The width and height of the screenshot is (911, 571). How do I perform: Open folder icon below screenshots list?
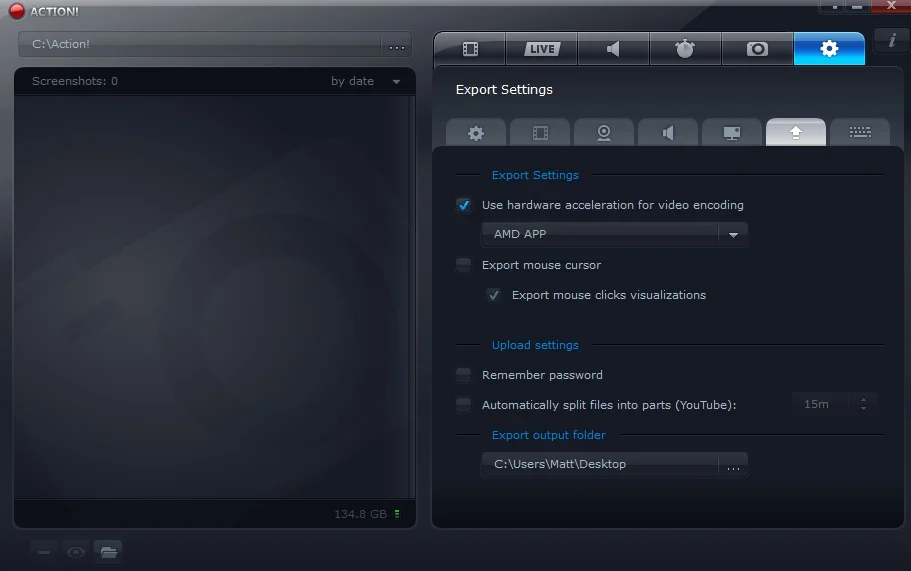[x=109, y=552]
